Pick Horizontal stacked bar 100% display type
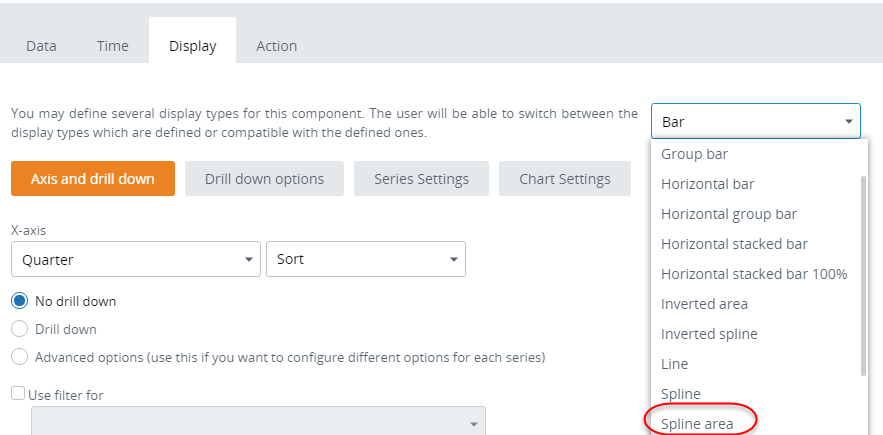This screenshot has width=883, height=435. coord(754,274)
